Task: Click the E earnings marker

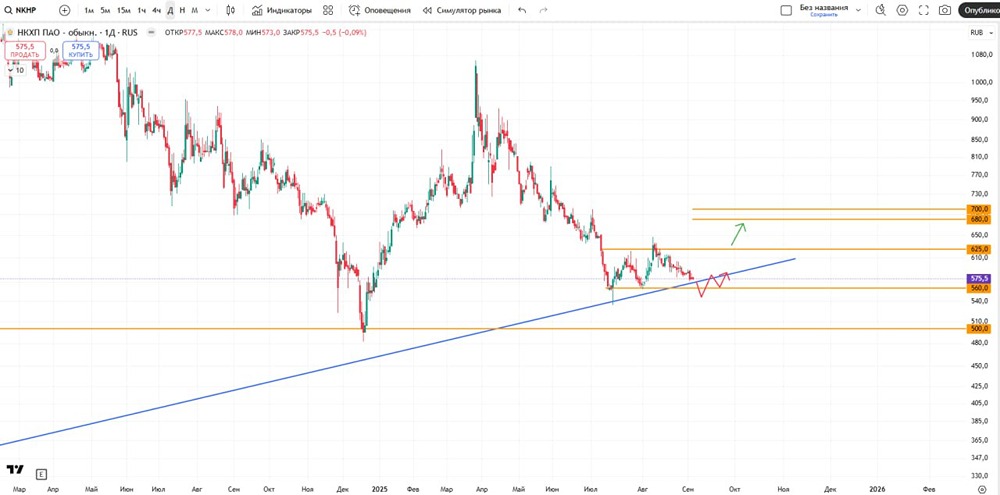Action: coord(41,474)
